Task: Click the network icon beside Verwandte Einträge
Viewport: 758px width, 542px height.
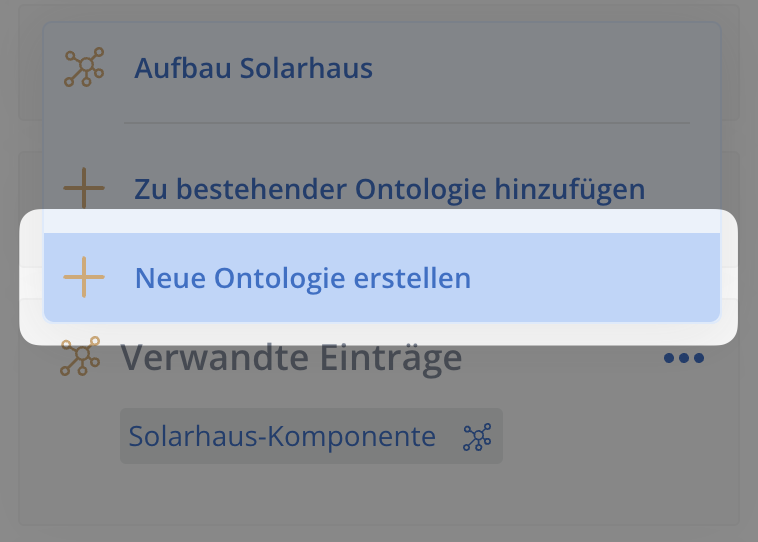Action: 80,356
